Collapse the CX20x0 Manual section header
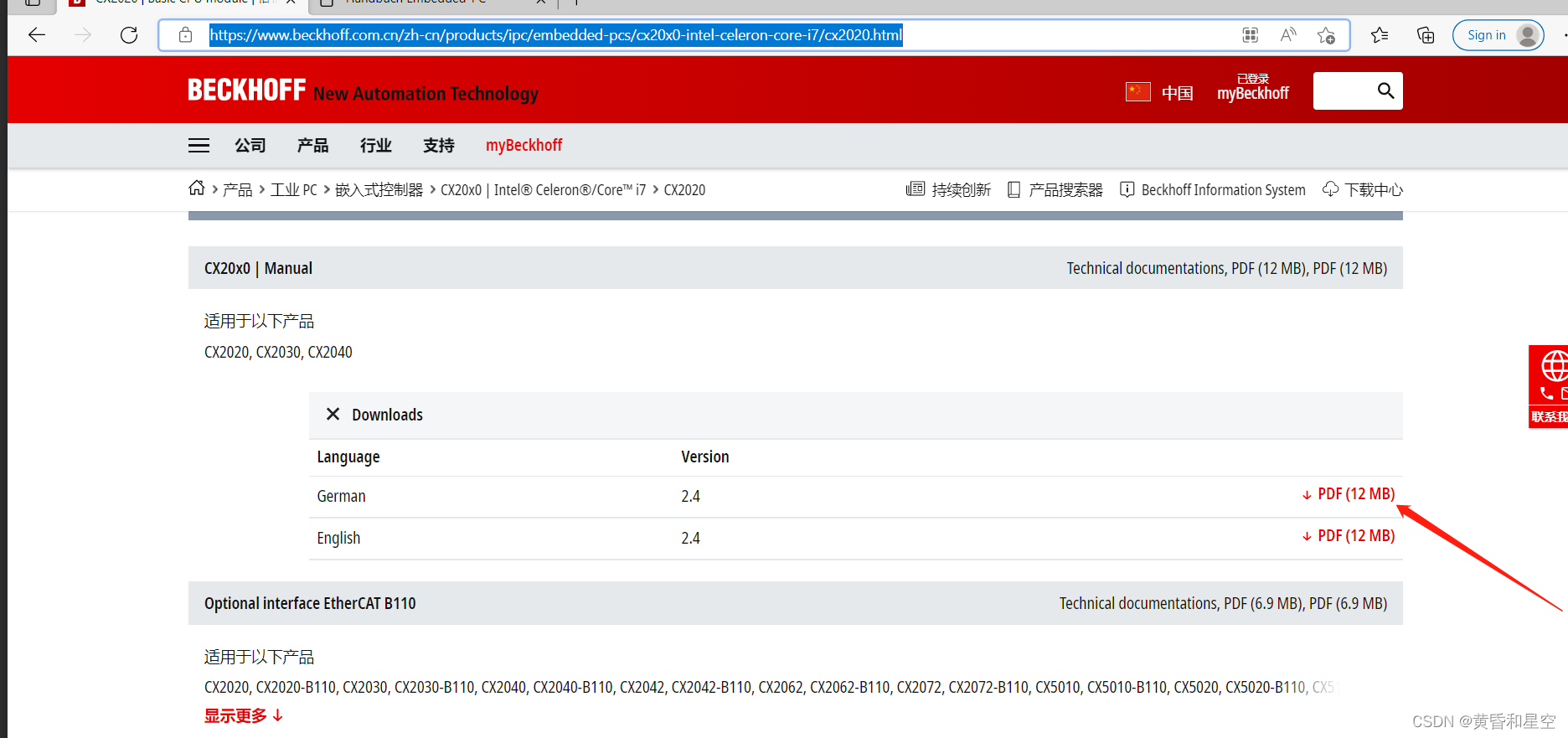This screenshot has width=1568, height=738. [796, 268]
